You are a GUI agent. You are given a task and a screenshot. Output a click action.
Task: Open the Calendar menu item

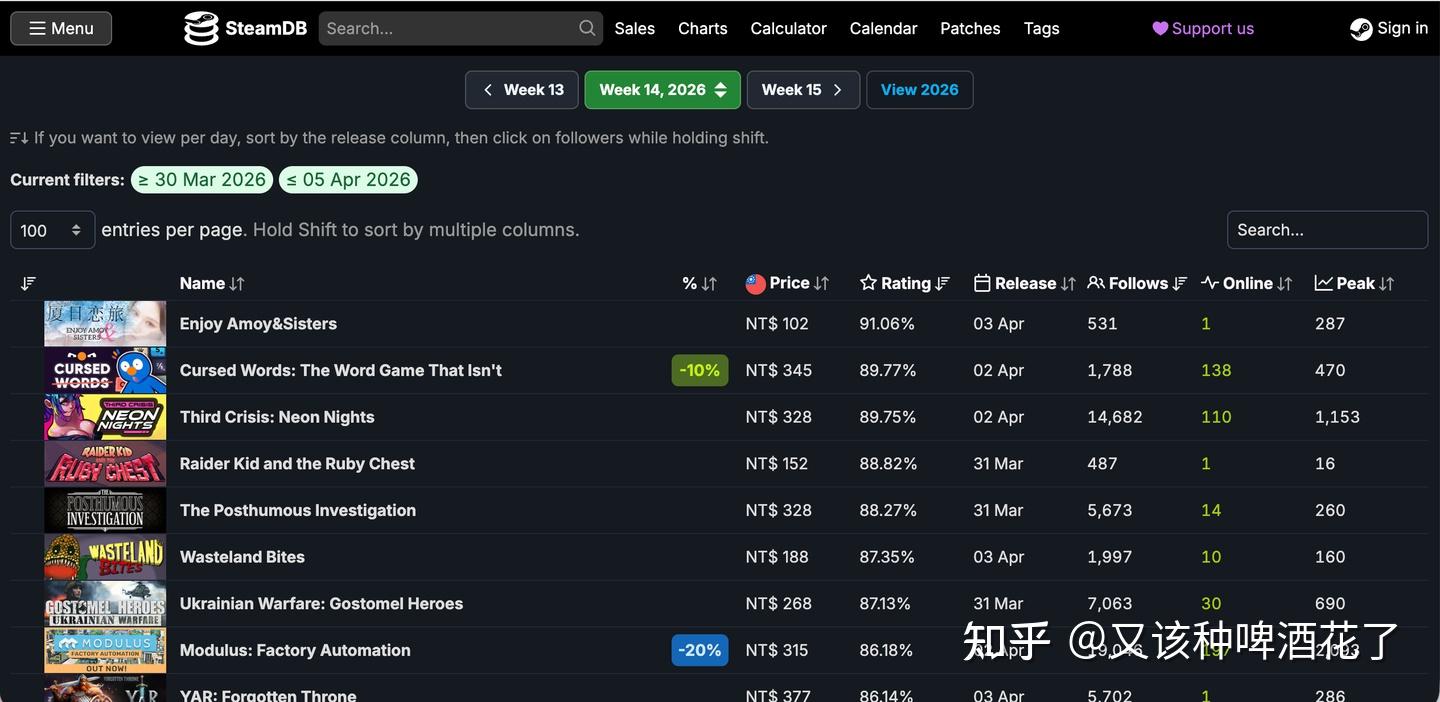883,28
